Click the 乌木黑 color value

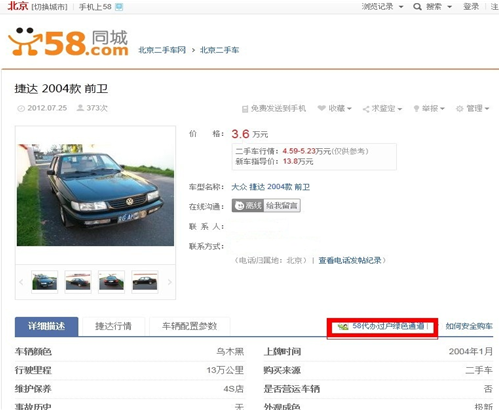[230, 352]
